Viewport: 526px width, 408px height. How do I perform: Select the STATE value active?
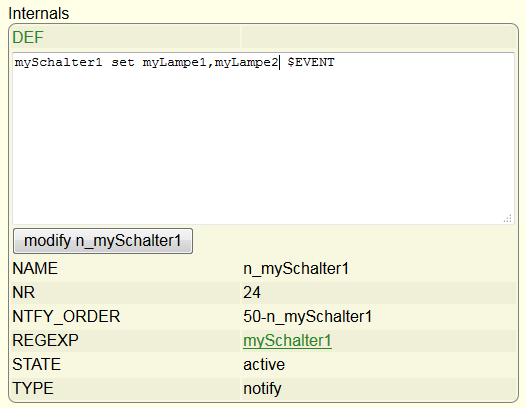[x=264, y=365]
